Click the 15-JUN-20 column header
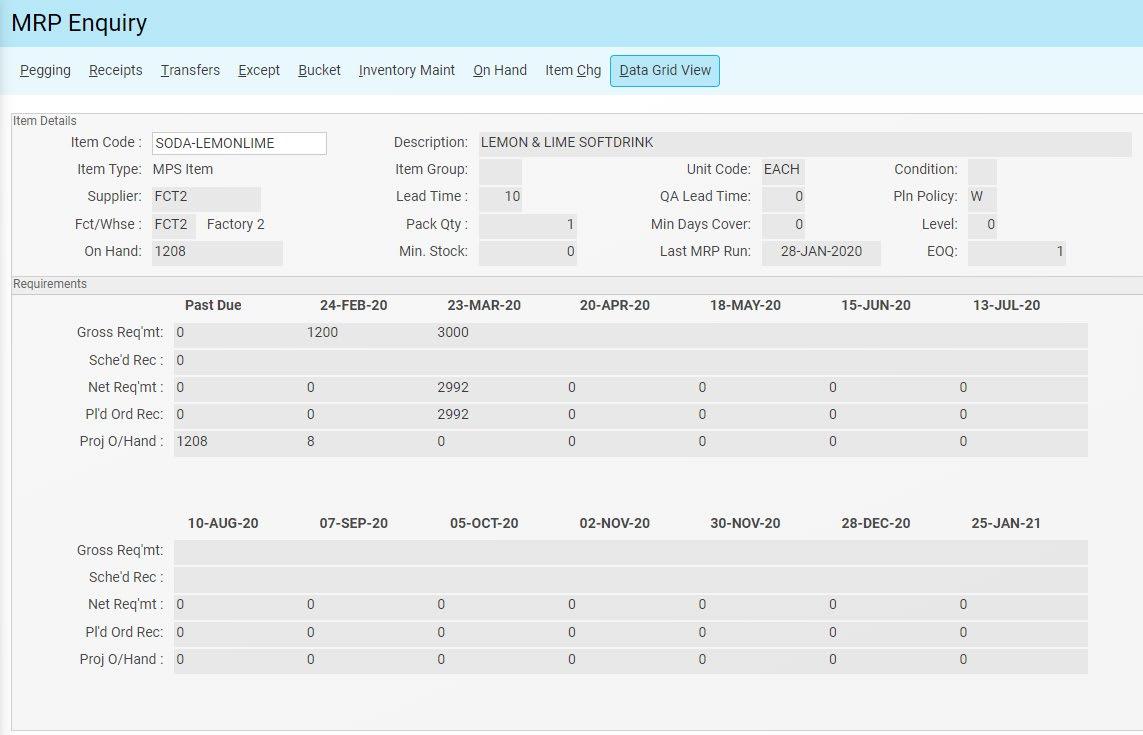The height and width of the screenshot is (735, 1143). point(875,306)
